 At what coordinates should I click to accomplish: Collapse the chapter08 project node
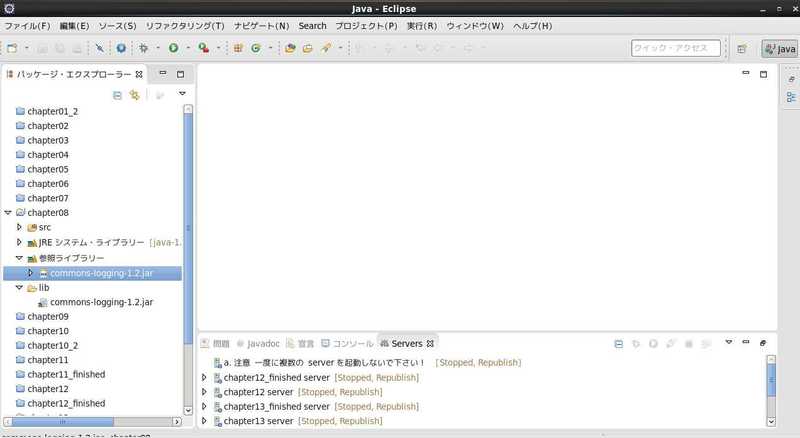[8, 212]
